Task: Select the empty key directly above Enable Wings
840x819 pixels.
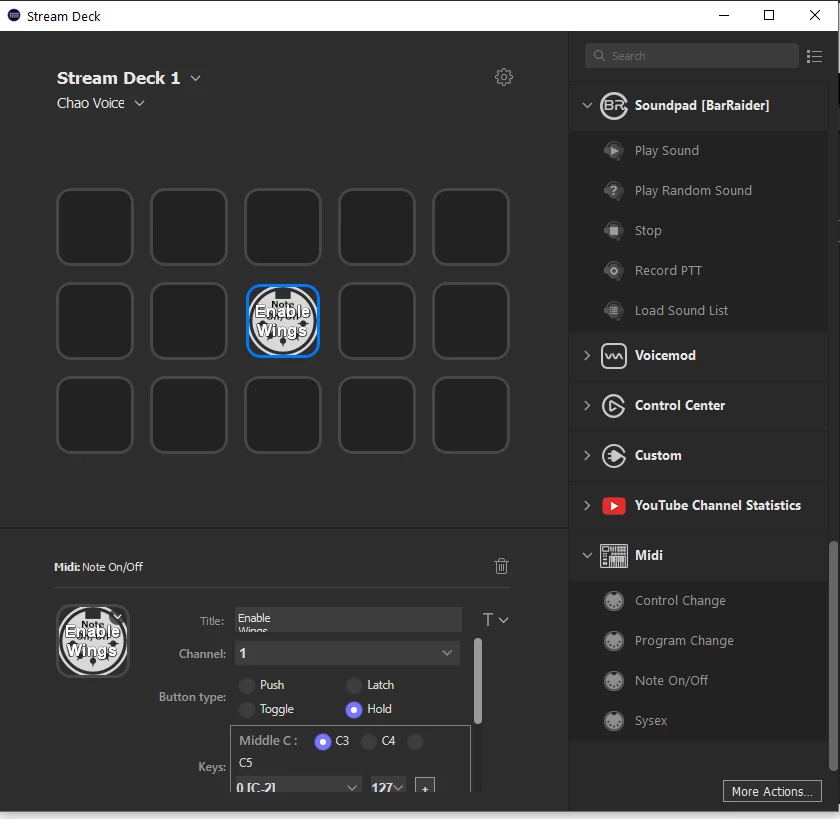Action: point(283,227)
